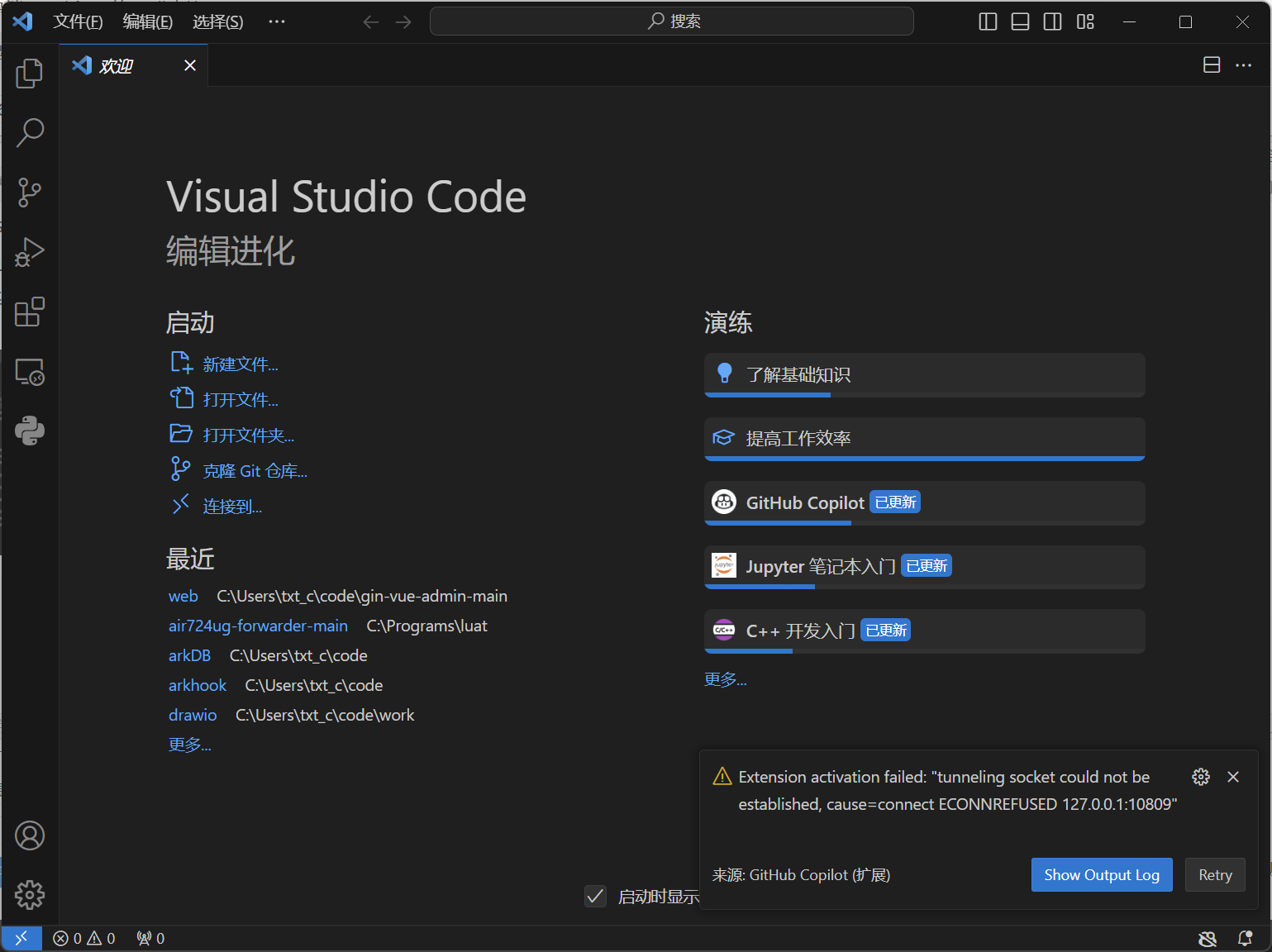
Task: Go back with the left arrow
Action: pos(371,21)
